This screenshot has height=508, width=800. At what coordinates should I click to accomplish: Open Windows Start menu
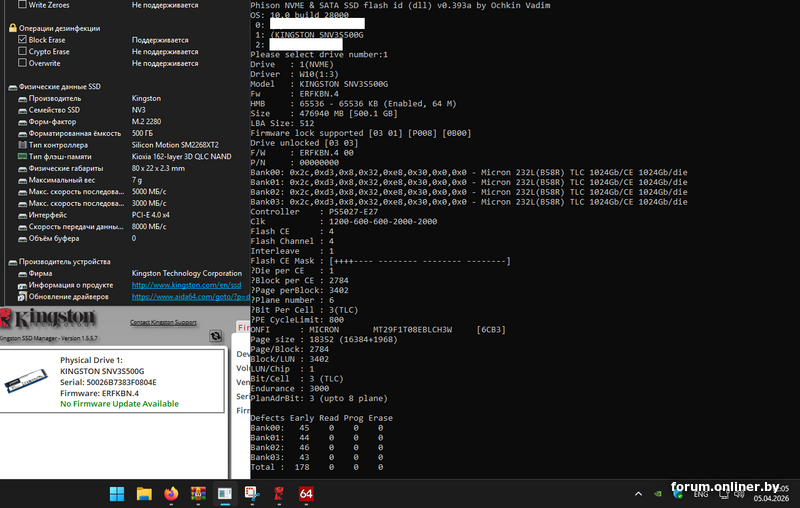tap(117, 493)
